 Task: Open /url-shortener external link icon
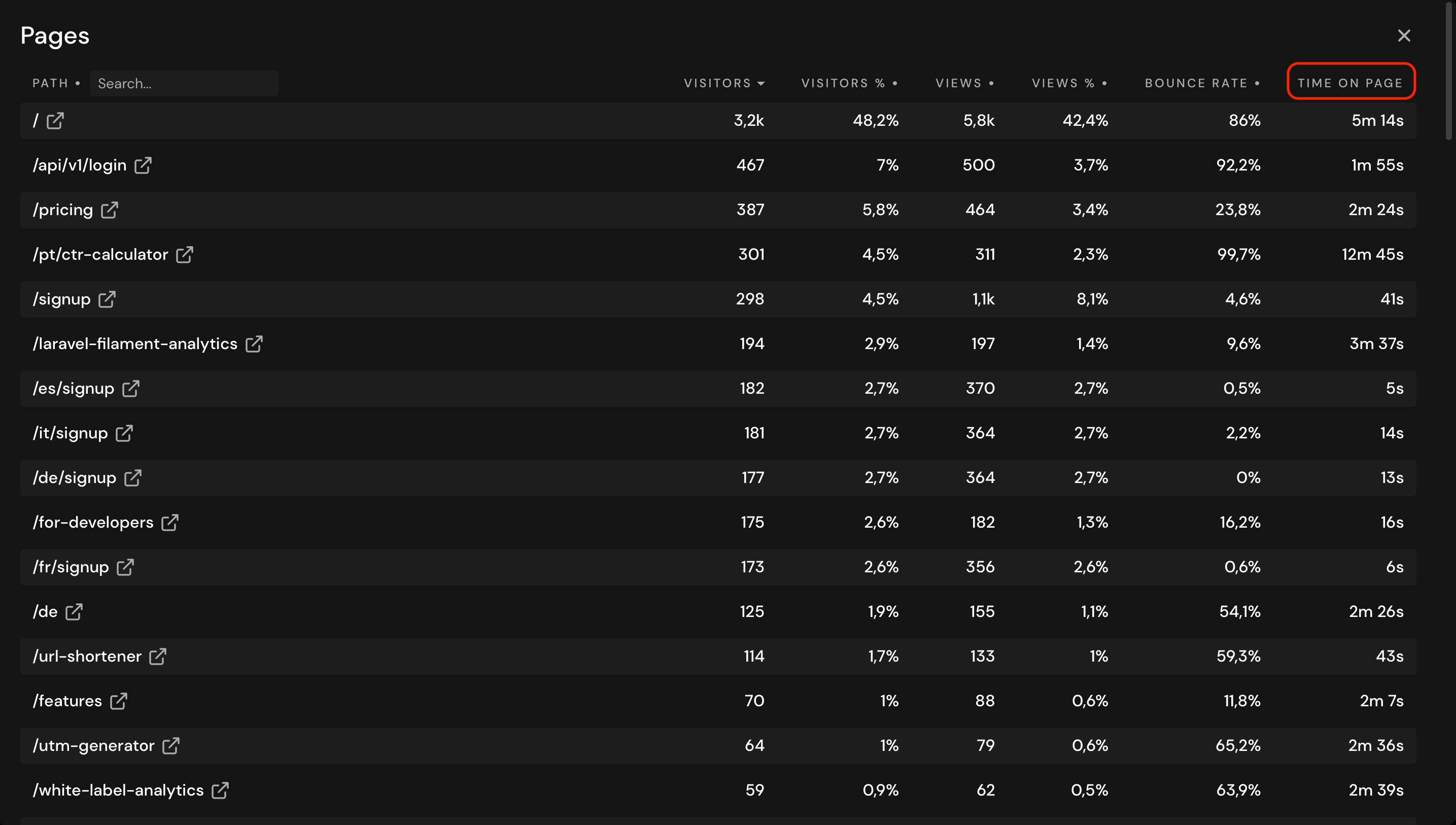[x=157, y=656]
